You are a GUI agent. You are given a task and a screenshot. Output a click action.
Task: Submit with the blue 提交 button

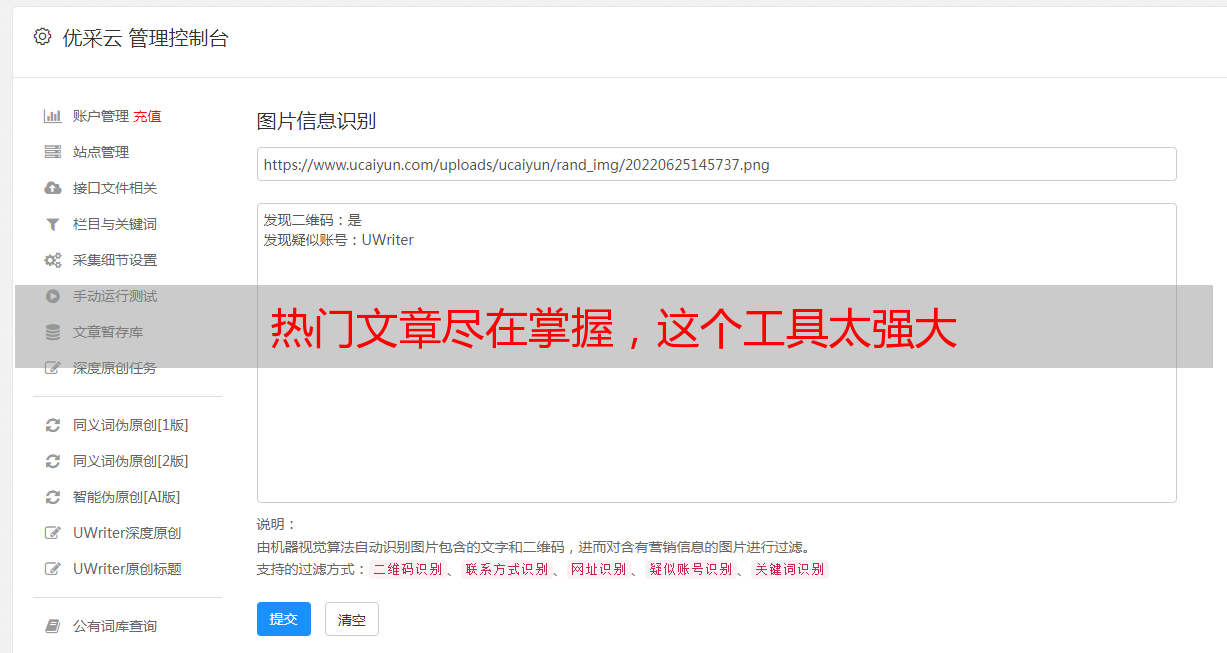pyautogui.click(x=284, y=619)
